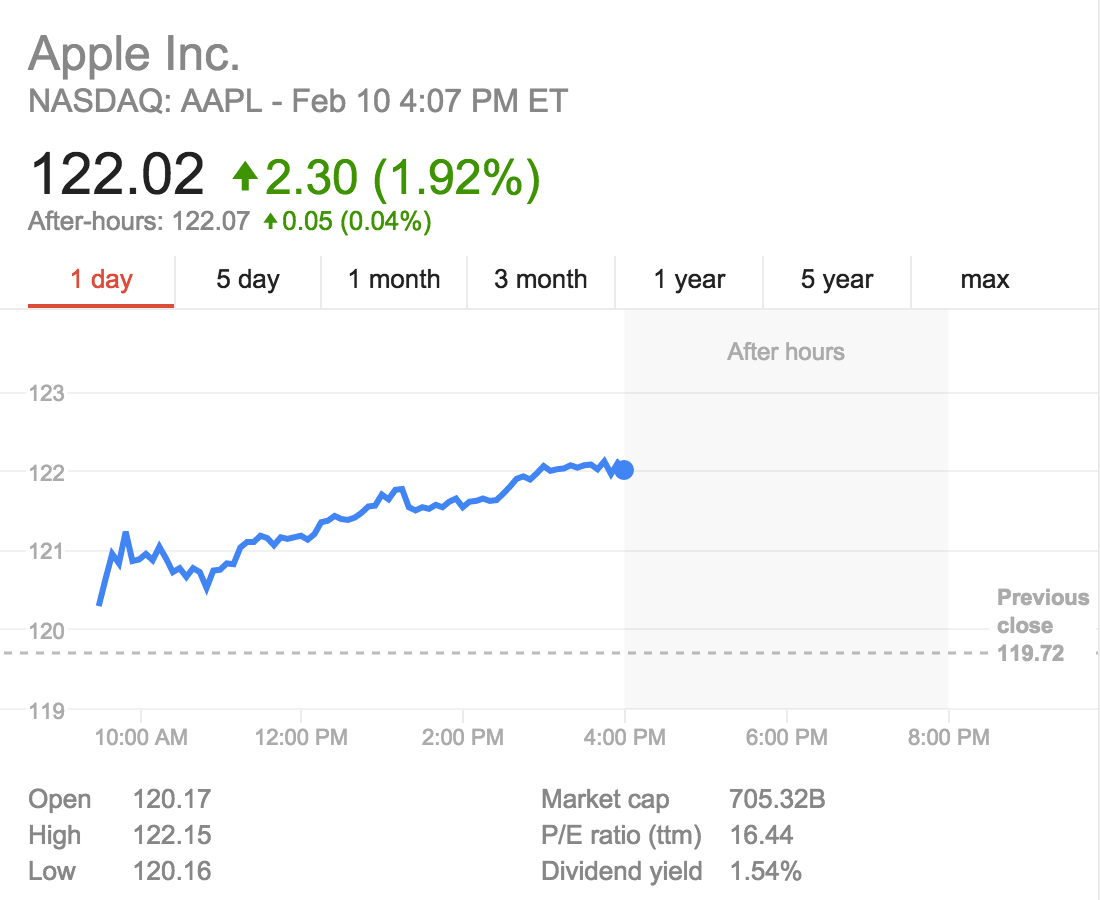Click the endpoint dot on the price chart
The image size is (1100, 900).
point(623,468)
